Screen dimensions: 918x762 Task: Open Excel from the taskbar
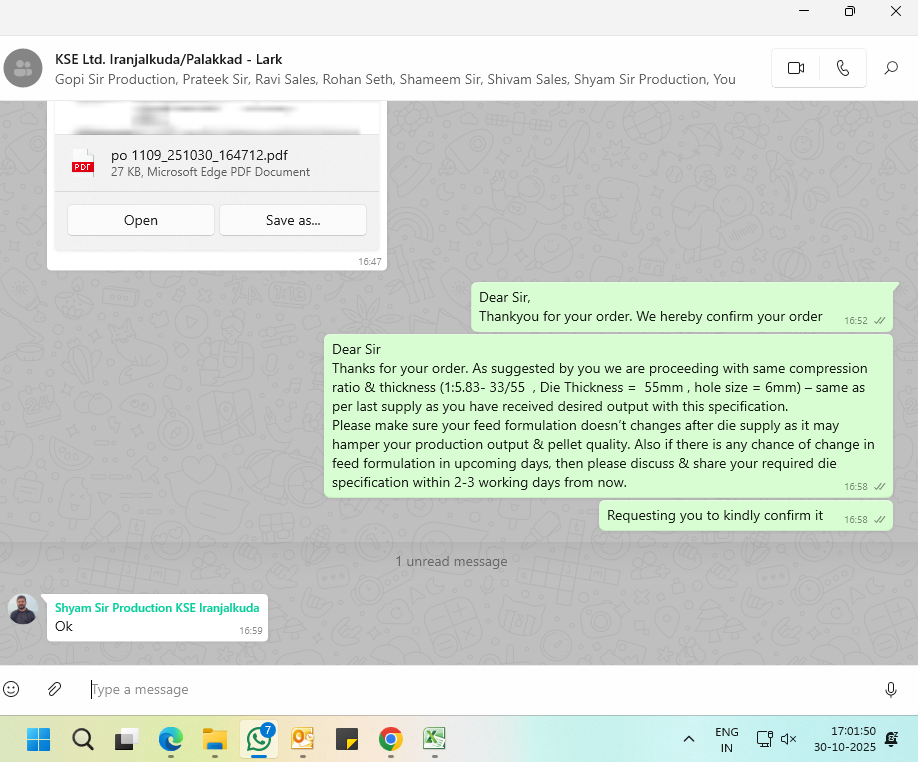(434, 739)
